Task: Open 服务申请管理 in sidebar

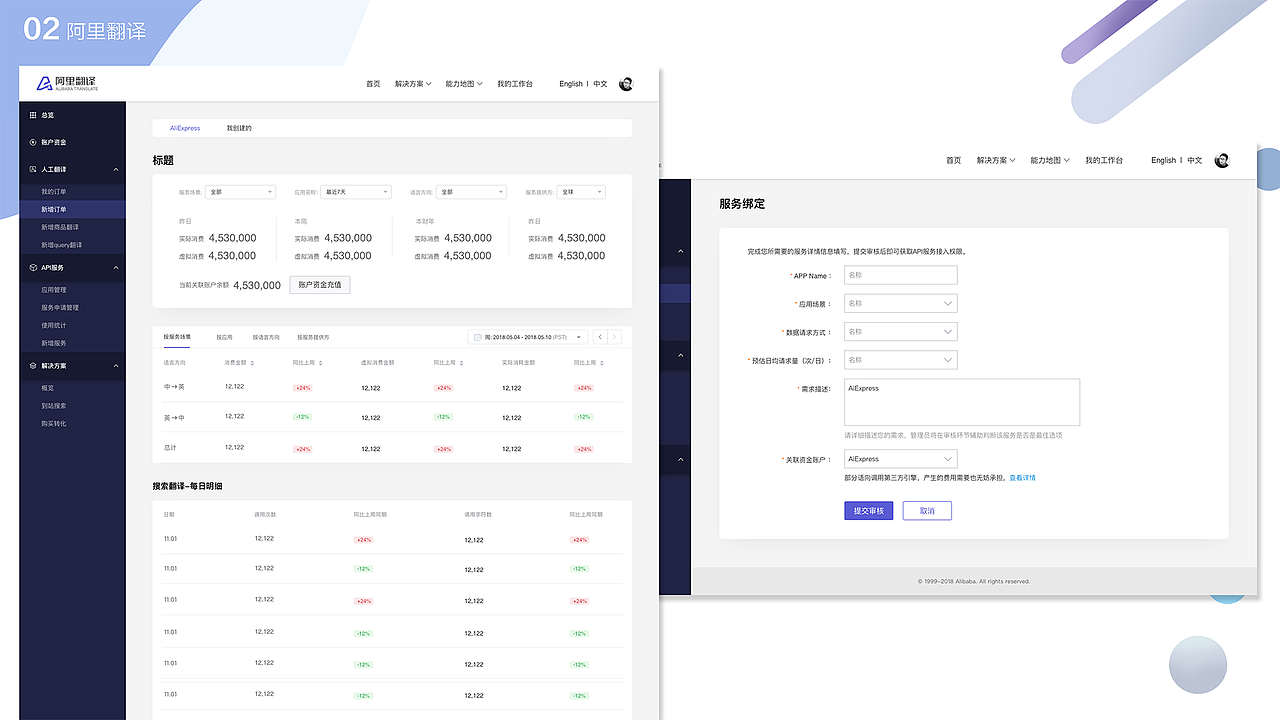Action: pyautogui.click(x=60, y=308)
